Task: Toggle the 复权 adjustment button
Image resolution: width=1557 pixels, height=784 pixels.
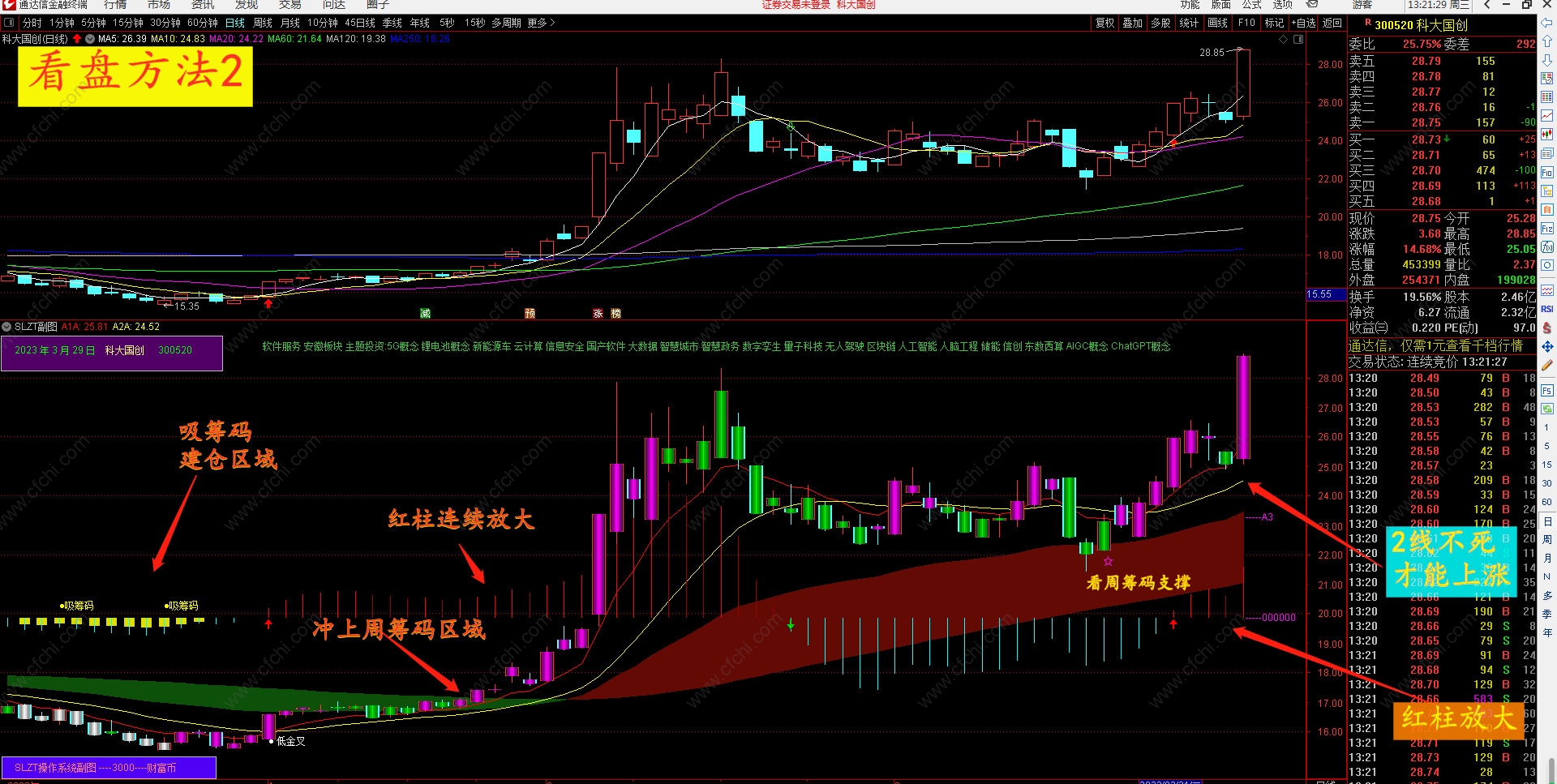Action: coord(1105,23)
